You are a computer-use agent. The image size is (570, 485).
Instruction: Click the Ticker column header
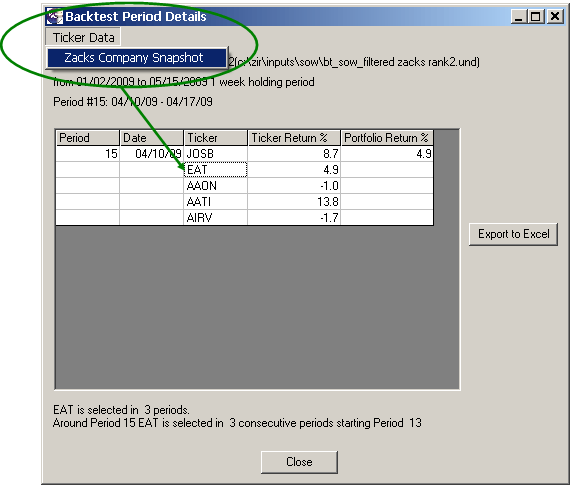point(216,138)
